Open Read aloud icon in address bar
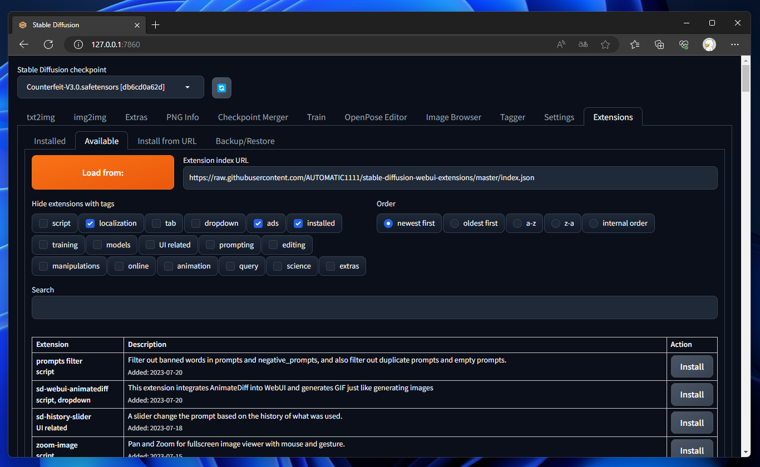Image resolution: width=760 pixels, height=467 pixels. (x=561, y=45)
